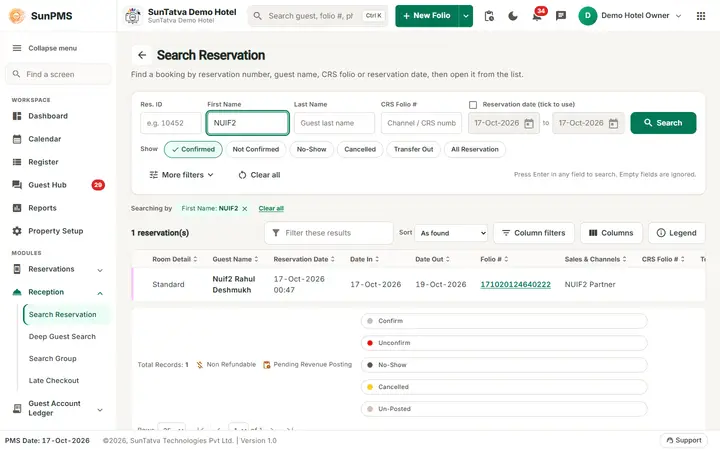Expand More filters
This screenshot has height=450, width=720.
click(181, 175)
